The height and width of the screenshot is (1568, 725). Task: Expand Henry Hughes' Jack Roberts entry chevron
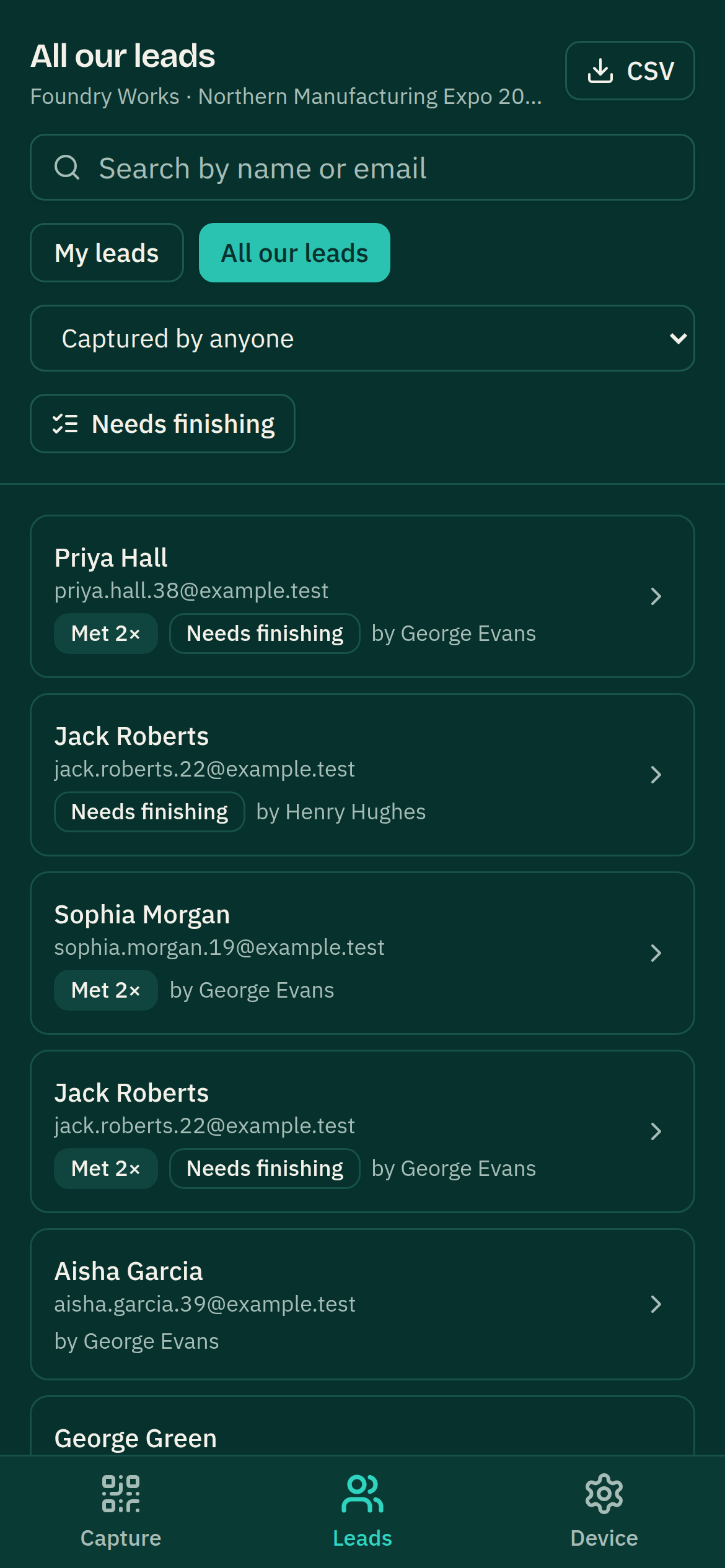(656, 775)
